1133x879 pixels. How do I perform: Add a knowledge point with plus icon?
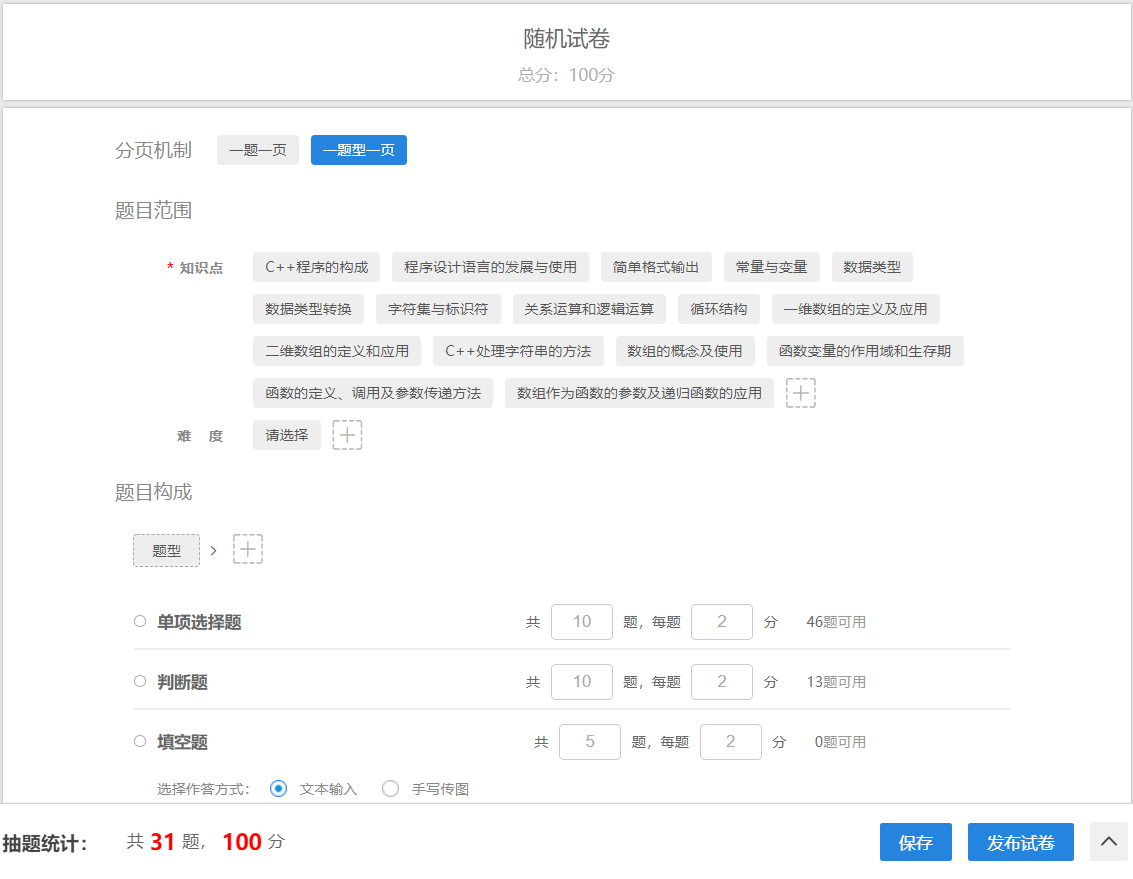pos(801,393)
